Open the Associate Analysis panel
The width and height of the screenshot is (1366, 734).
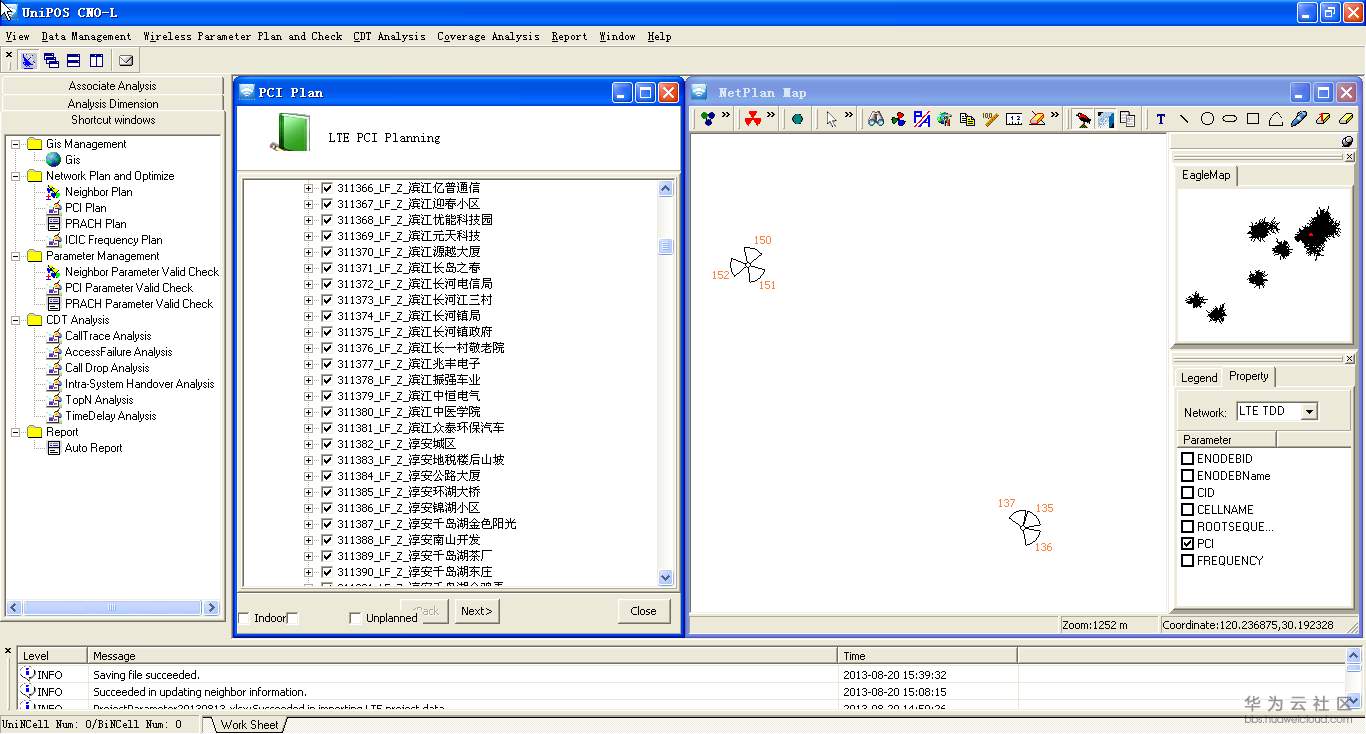(x=113, y=86)
